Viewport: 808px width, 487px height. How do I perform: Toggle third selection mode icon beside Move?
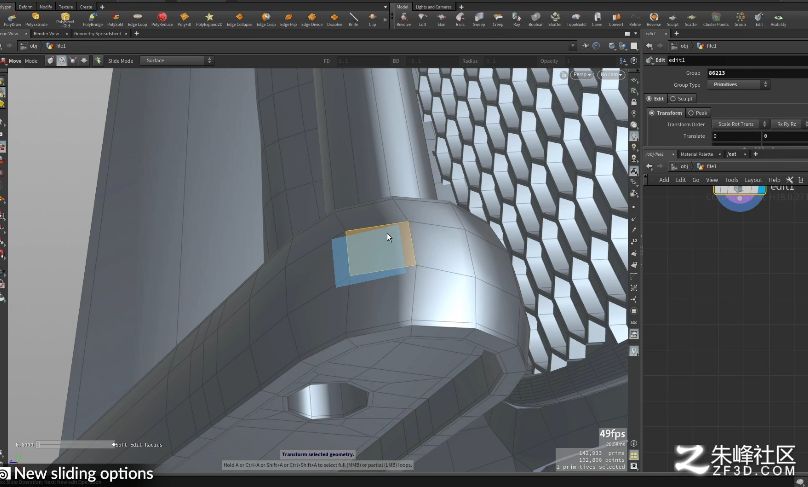tap(73, 60)
